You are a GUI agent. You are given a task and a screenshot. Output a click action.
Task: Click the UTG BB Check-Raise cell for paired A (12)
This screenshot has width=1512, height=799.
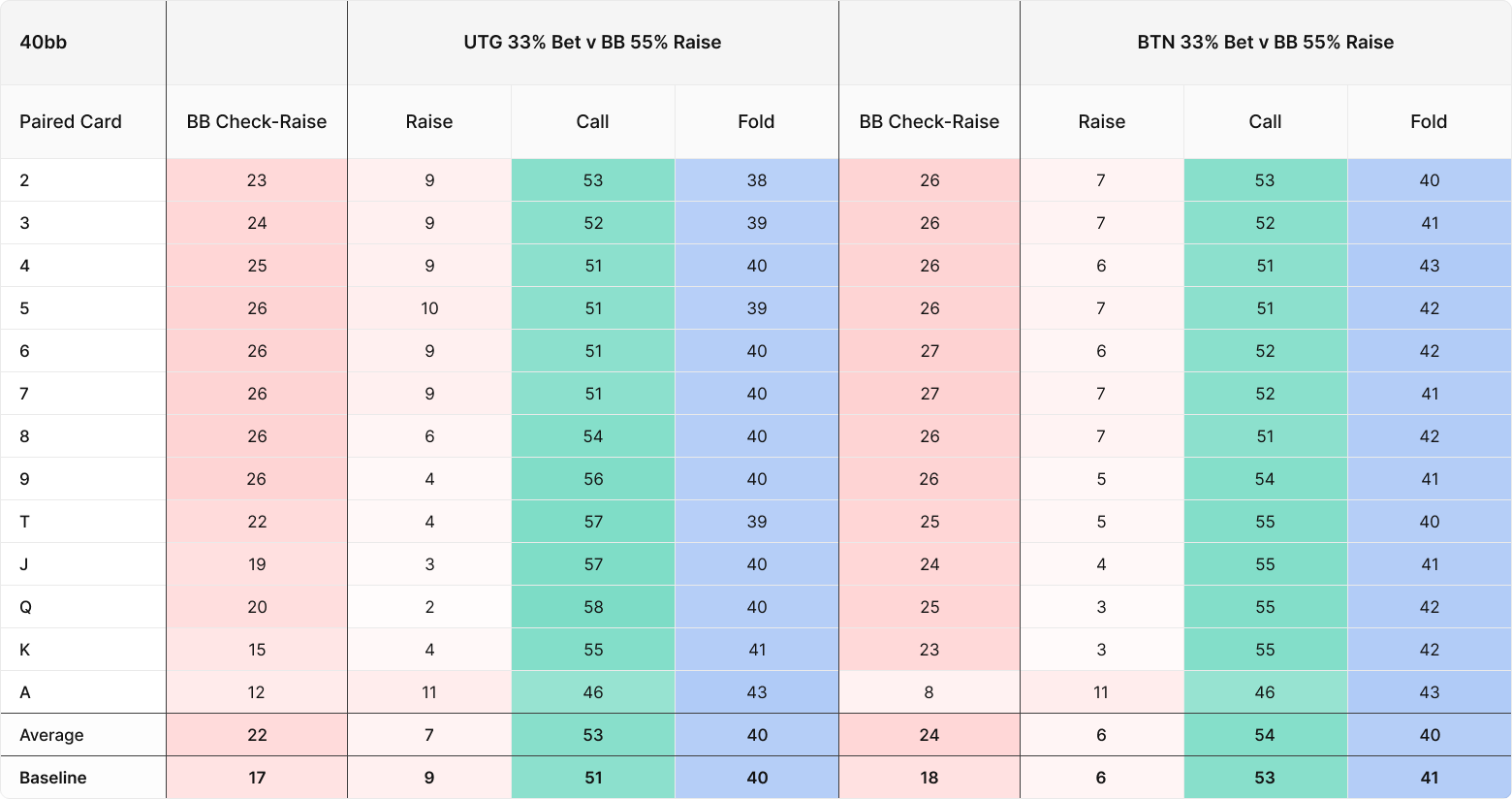click(257, 692)
